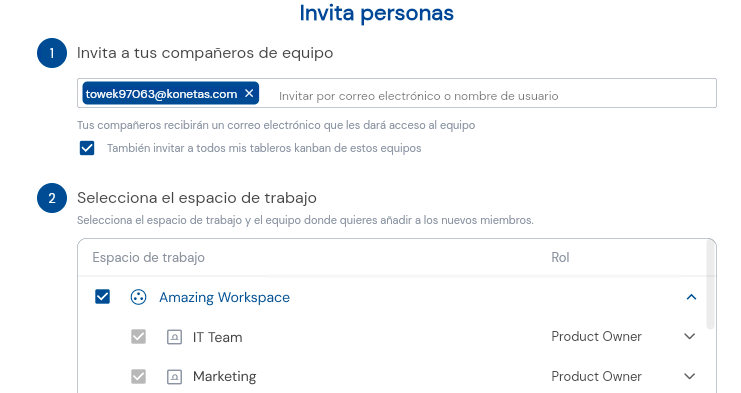Toggle the IT Team checkbox
Viewport: 741px width, 393px height.
click(138, 337)
